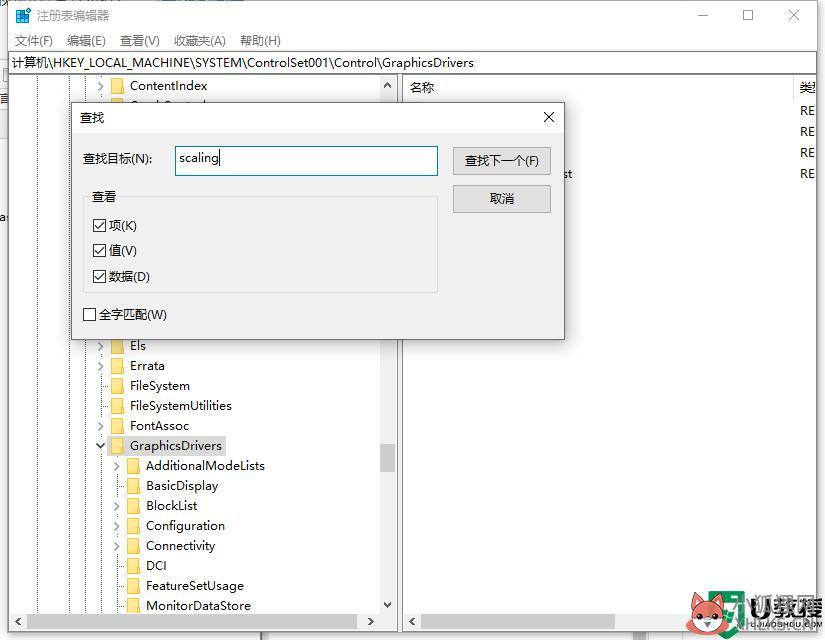Click values pane horizontal scroll left arrow

coord(412,622)
